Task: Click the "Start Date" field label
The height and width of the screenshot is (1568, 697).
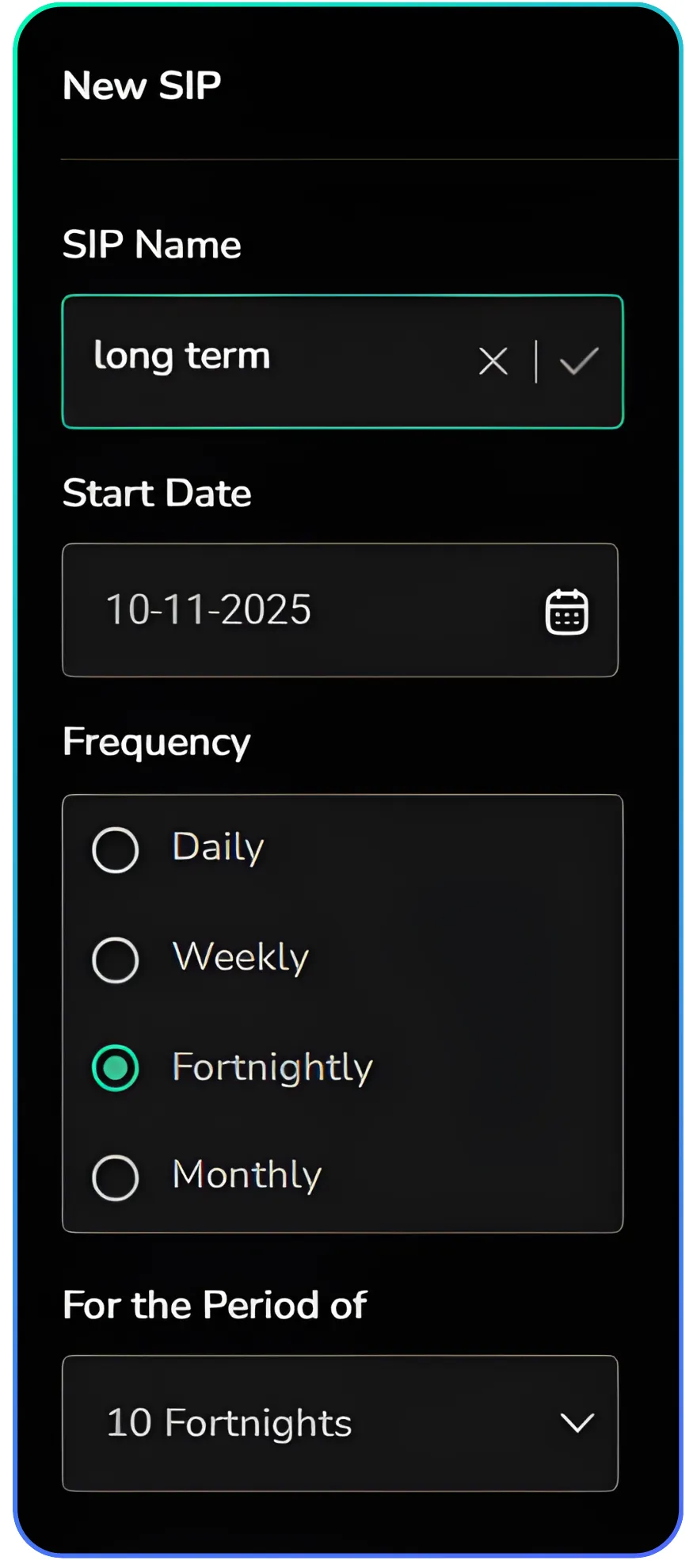Action: click(x=157, y=494)
